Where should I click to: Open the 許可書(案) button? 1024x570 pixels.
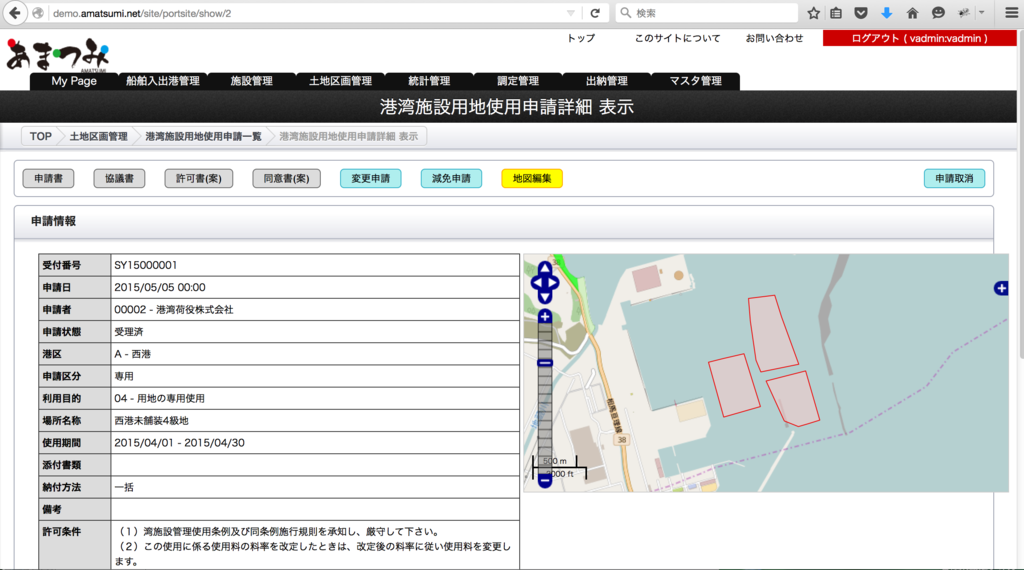click(199, 178)
